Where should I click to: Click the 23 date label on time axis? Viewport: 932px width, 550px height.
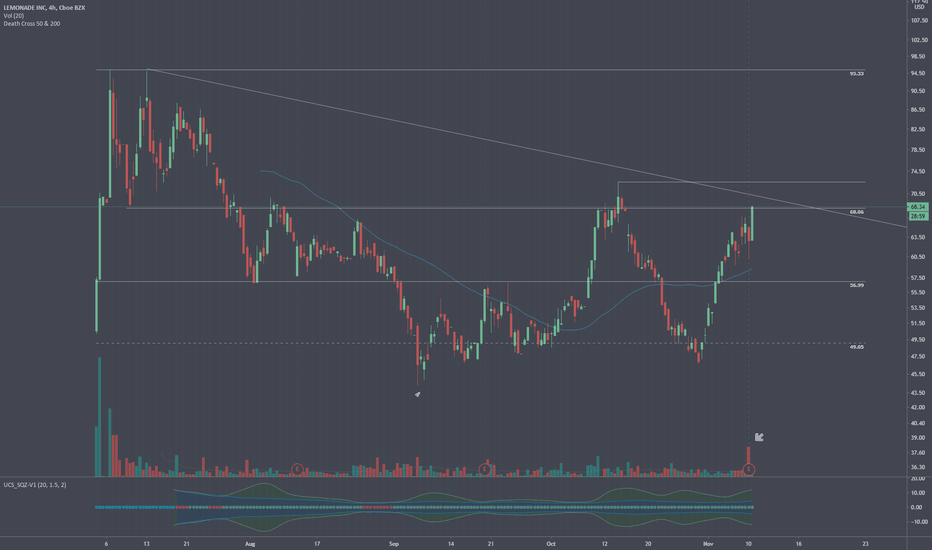(x=865, y=544)
